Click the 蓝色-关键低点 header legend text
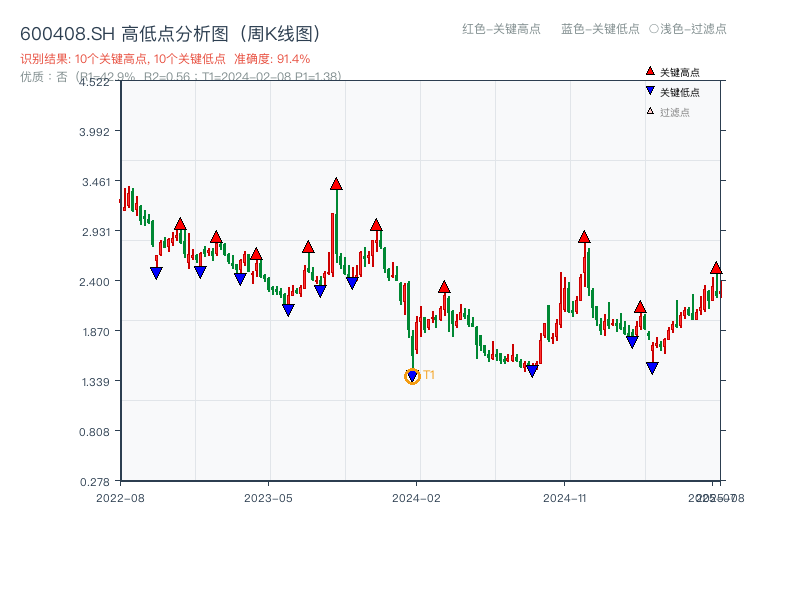Viewport: 800px width, 600px height. [x=600, y=29]
